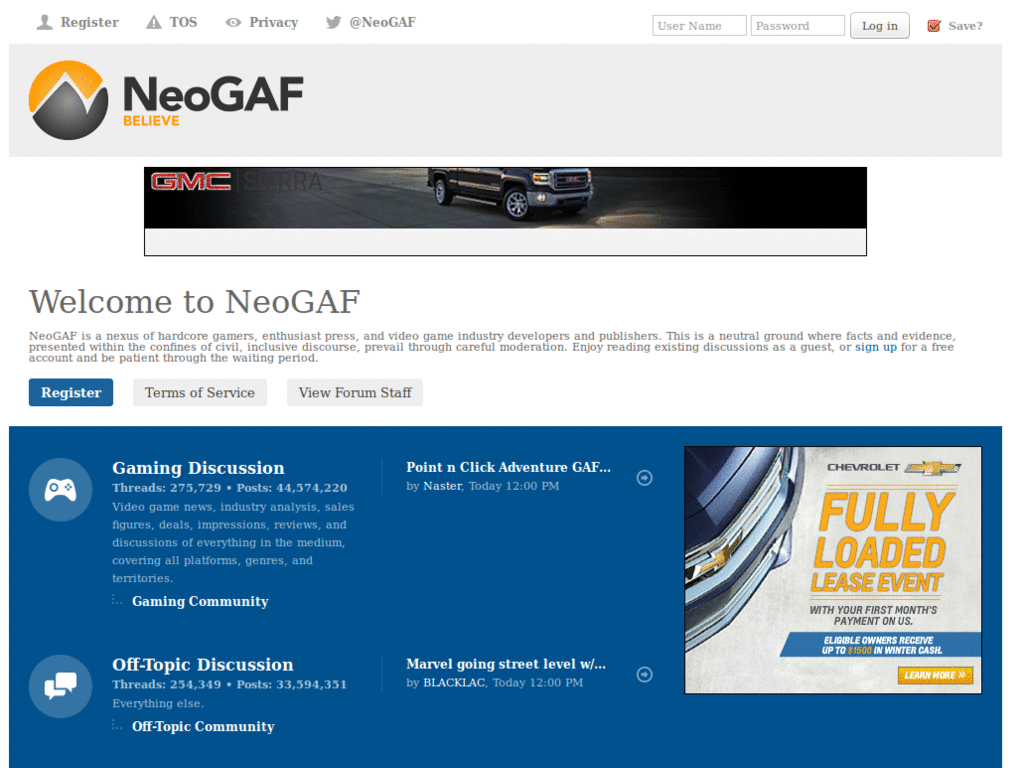
Task: Open the Gaming Discussion forum
Action: pyautogui.click(x=199, y=468)
